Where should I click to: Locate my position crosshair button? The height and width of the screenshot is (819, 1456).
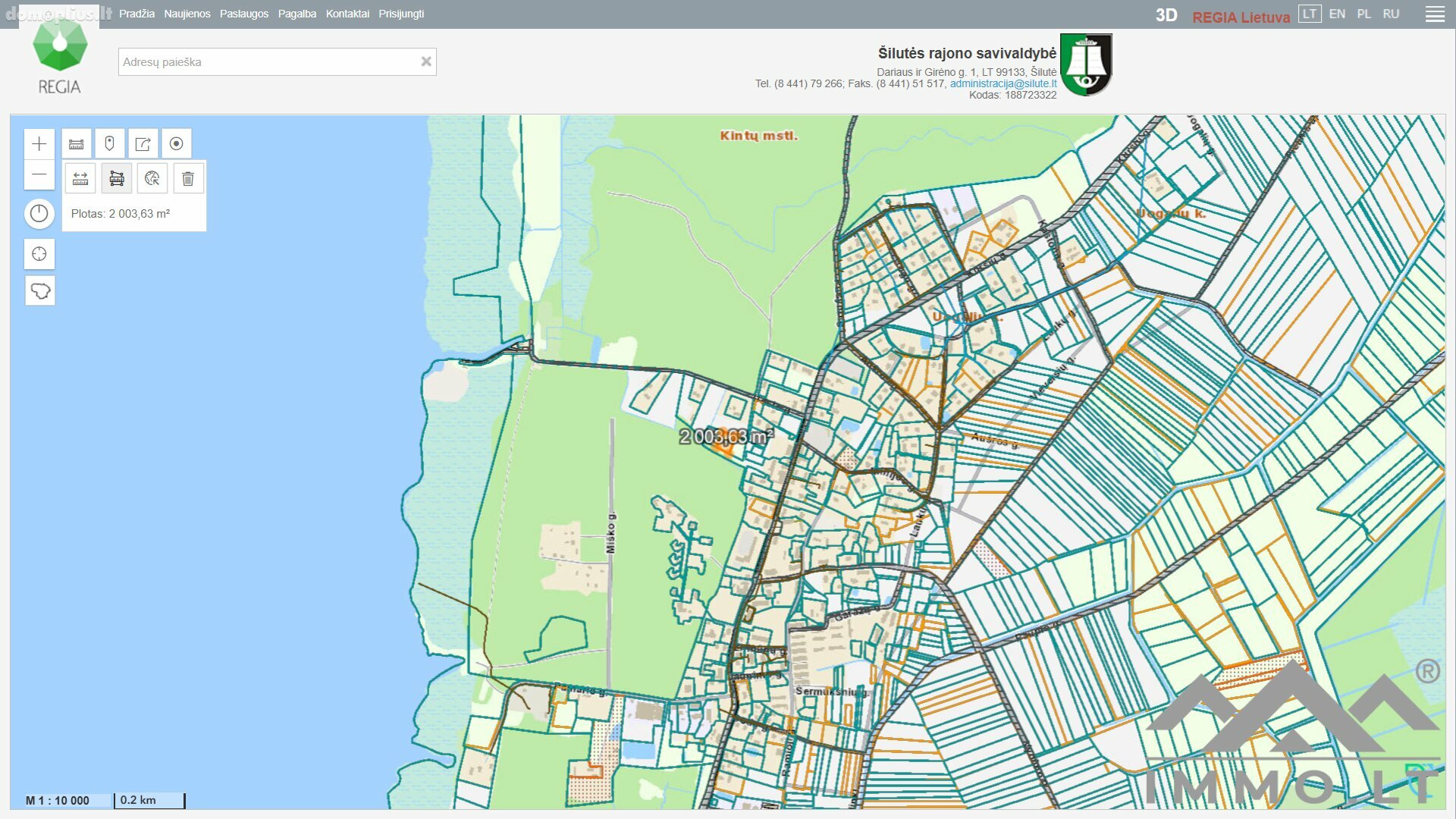[x=39, y=254]
